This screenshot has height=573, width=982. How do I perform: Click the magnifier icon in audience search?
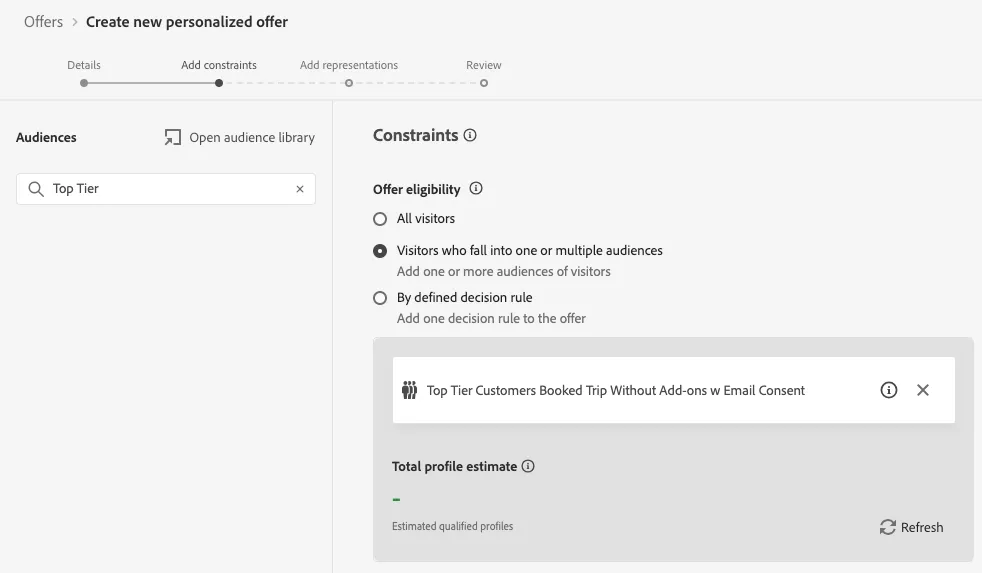[36, 189]
